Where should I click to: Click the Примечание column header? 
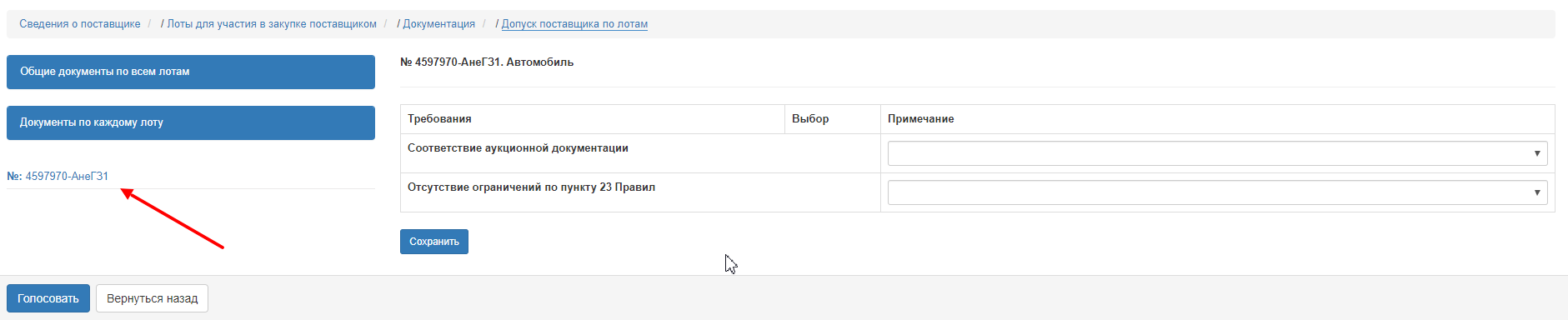point(920,119)
